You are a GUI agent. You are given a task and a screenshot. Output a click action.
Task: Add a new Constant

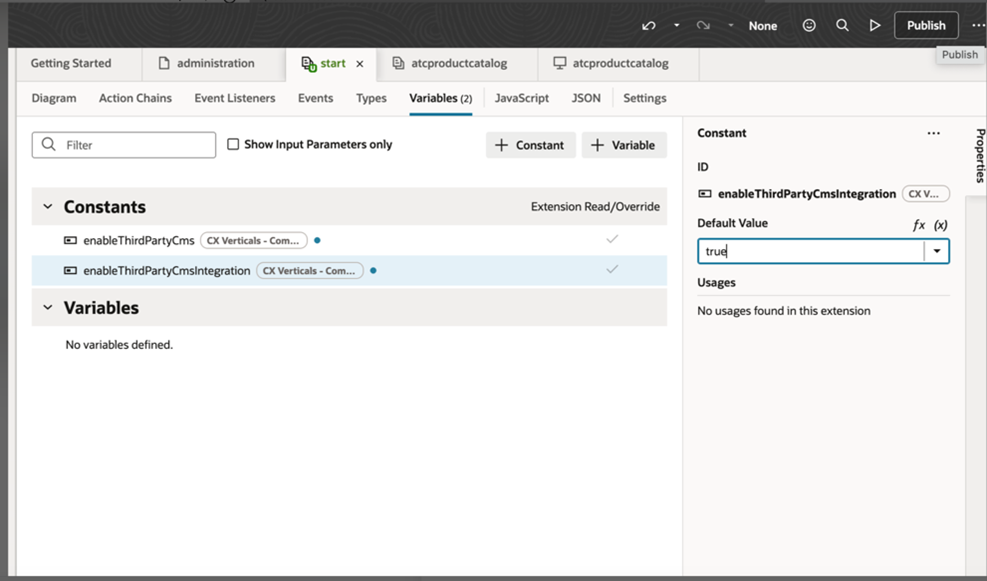531,145
